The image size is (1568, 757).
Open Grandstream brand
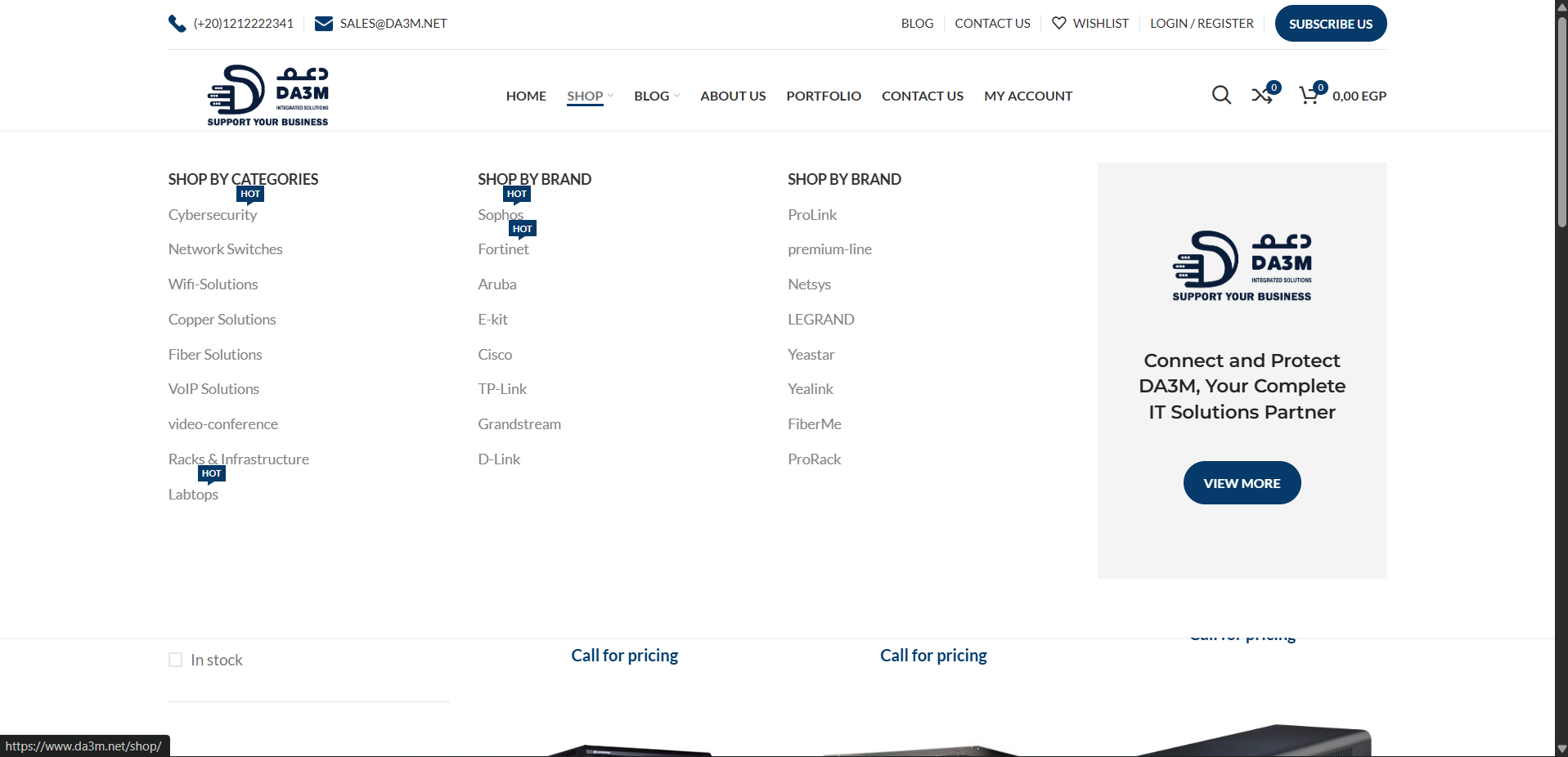point(519,424)
